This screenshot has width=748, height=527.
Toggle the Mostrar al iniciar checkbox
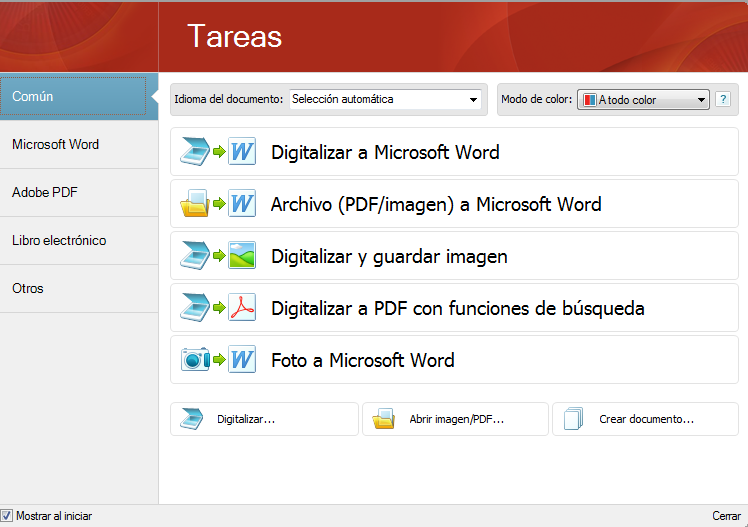pos(7,516)
